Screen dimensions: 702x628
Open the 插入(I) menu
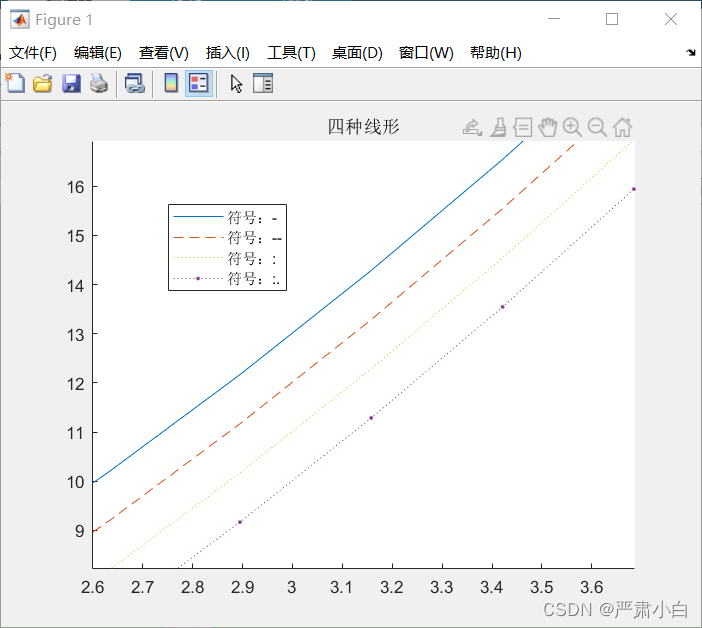click(x=227, y=53)
